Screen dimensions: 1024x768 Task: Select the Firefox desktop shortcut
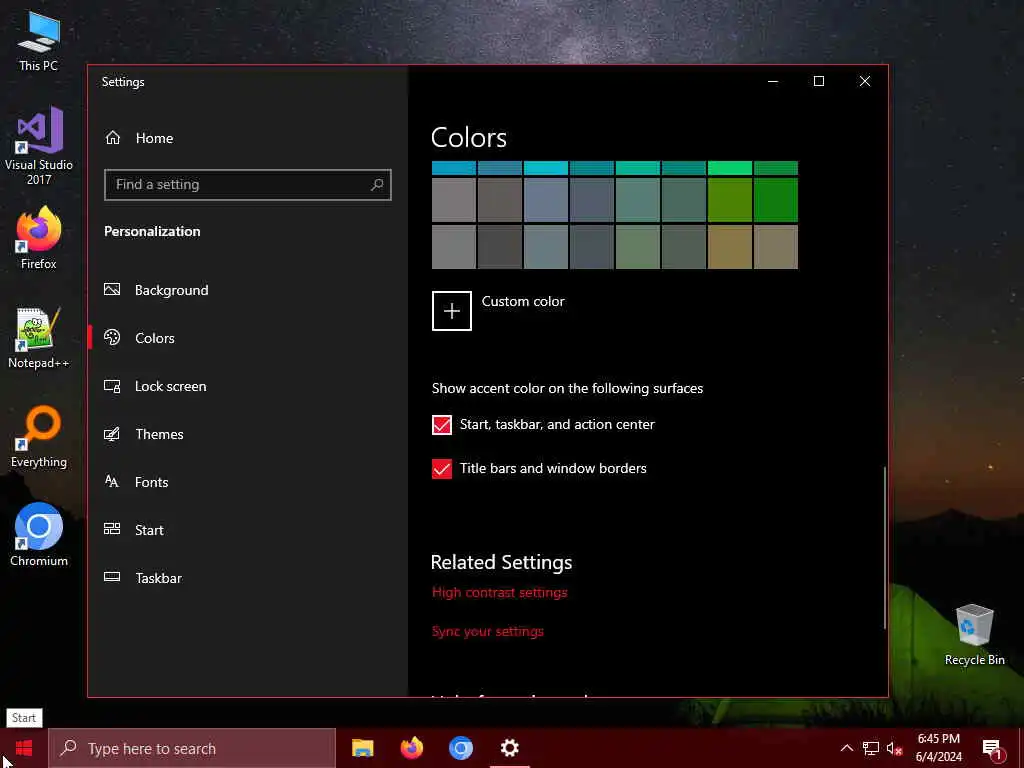[x=39, y=238]
